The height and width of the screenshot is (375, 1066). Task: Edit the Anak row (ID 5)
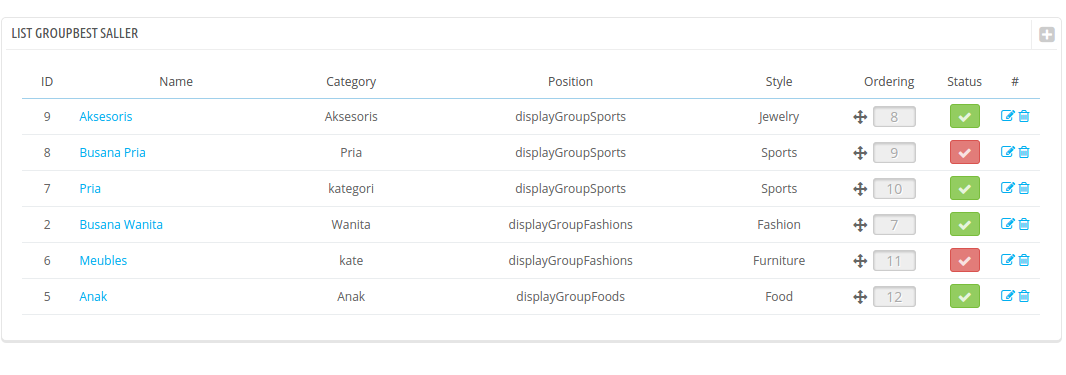pos(1008,296)
